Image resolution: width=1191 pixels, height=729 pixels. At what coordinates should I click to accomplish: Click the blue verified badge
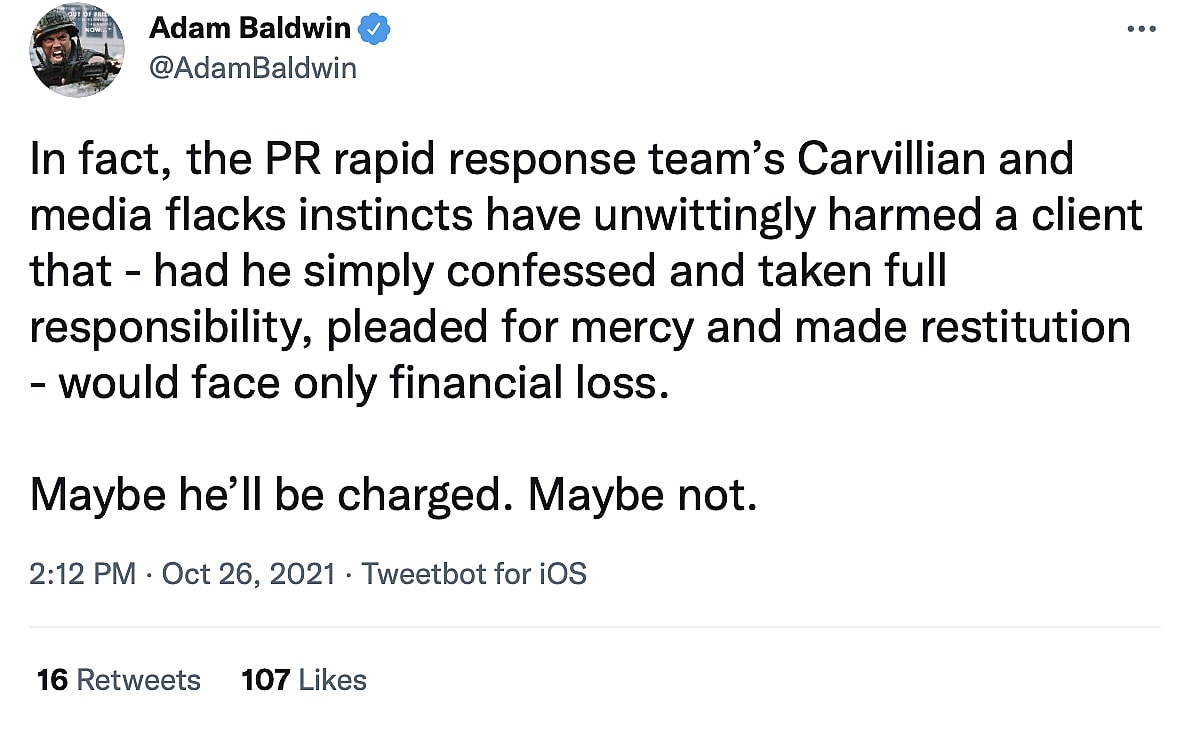tap(375, 30)
